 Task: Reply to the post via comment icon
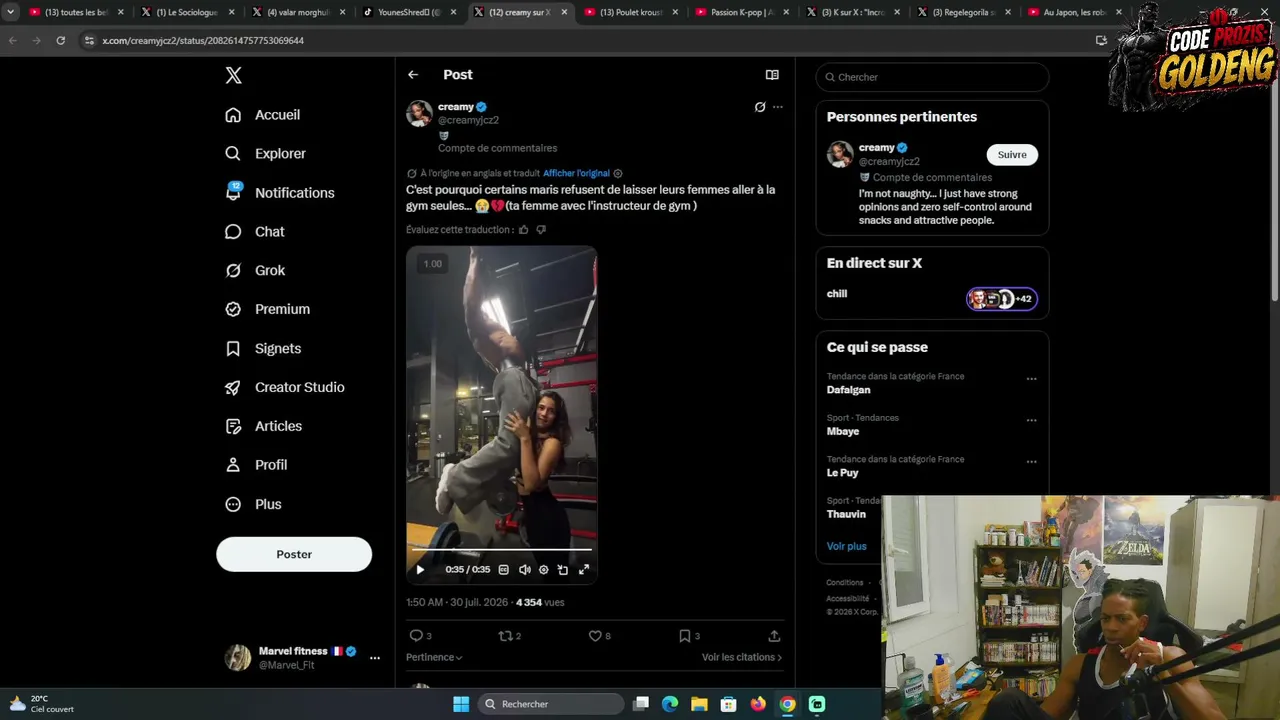pyautogui.click(x=416, y=636)
